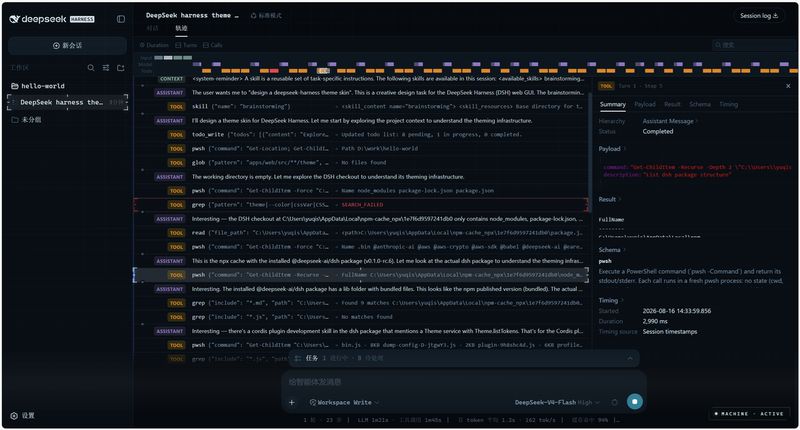Switch to the tab left of 轨迹

pyautogui.click(x=153, y=29)
